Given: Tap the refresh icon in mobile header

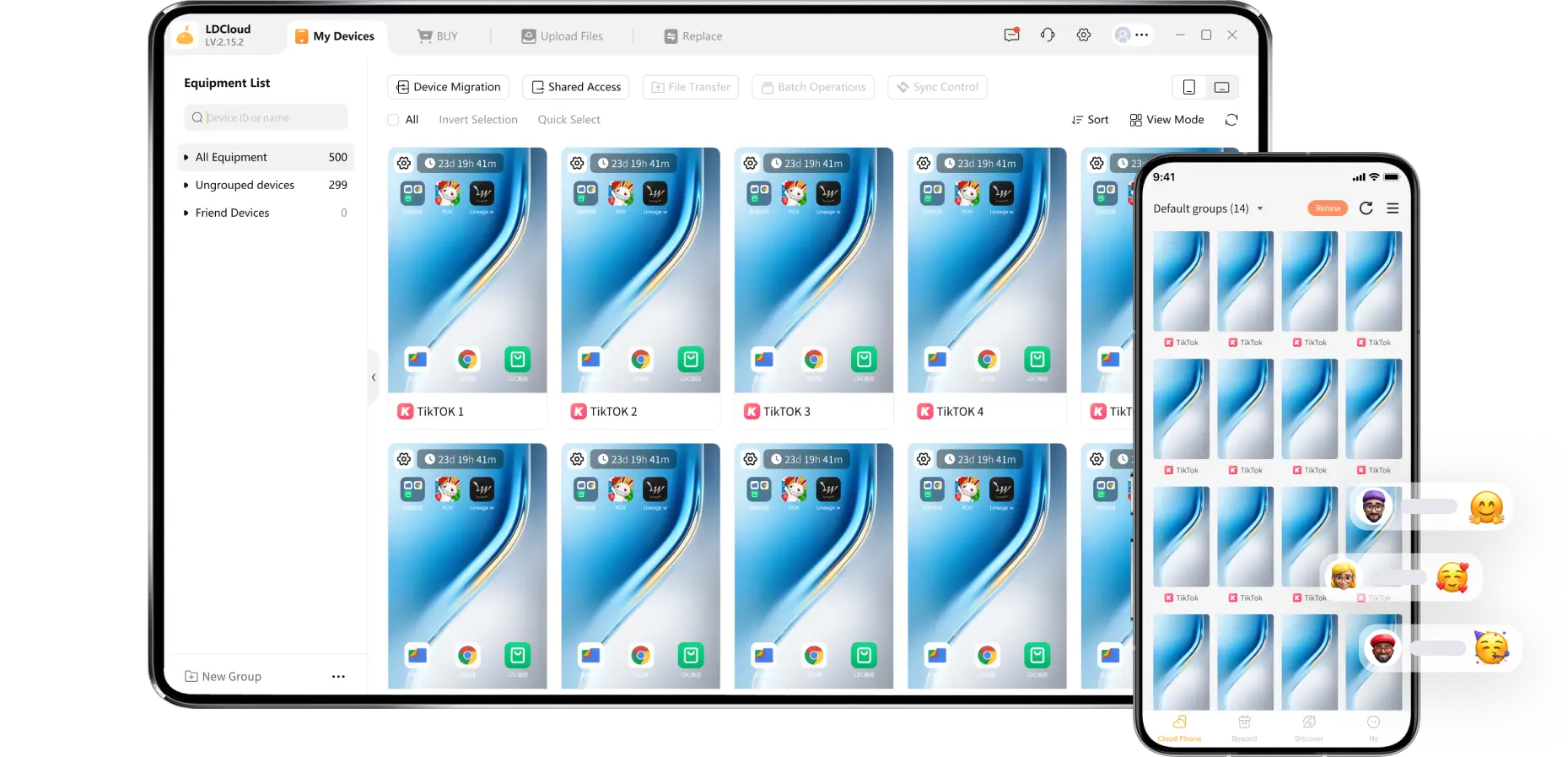Looking at the screenshot, I should pos(1366,208).
